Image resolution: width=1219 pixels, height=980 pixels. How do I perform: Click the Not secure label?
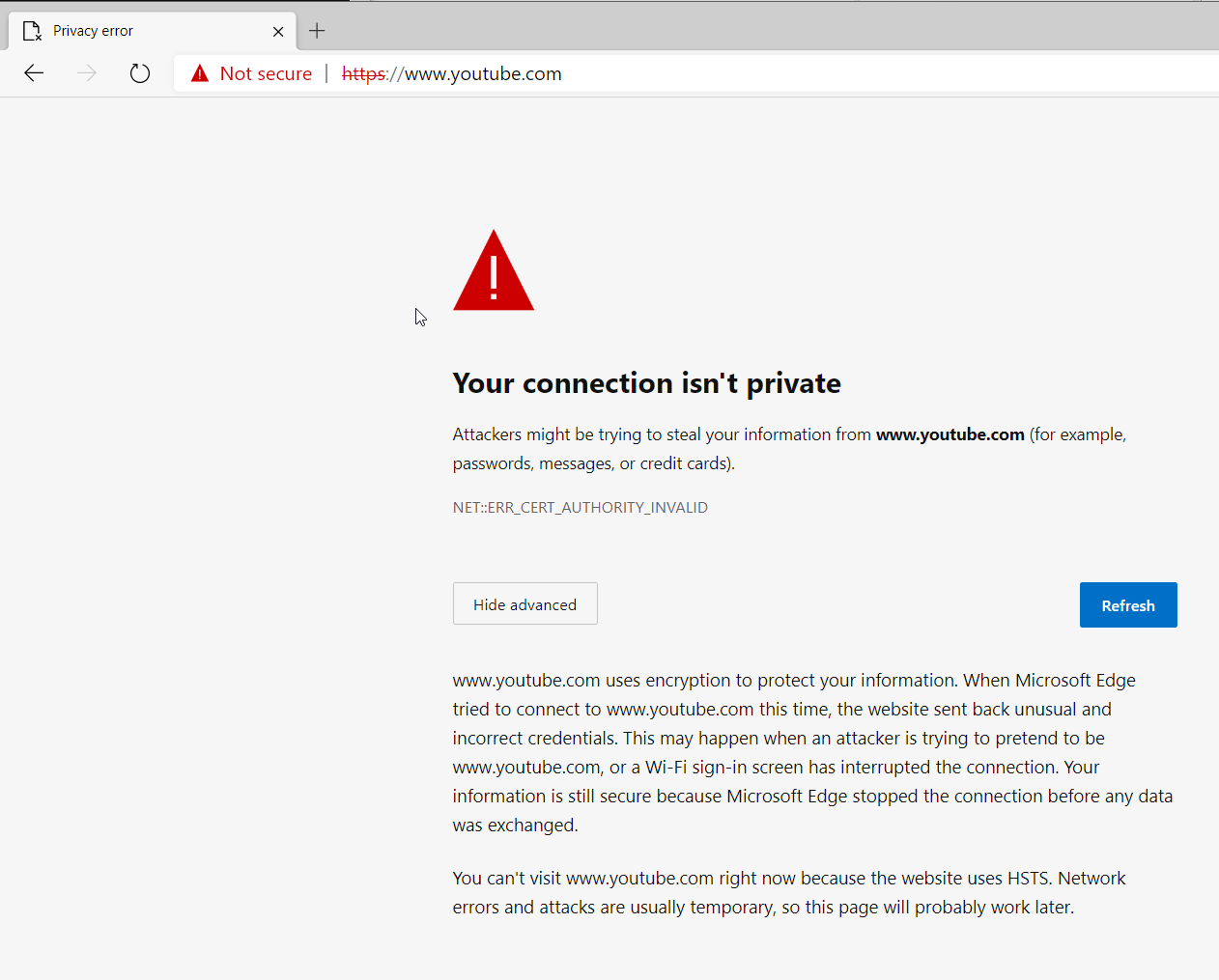coord(266,73)
